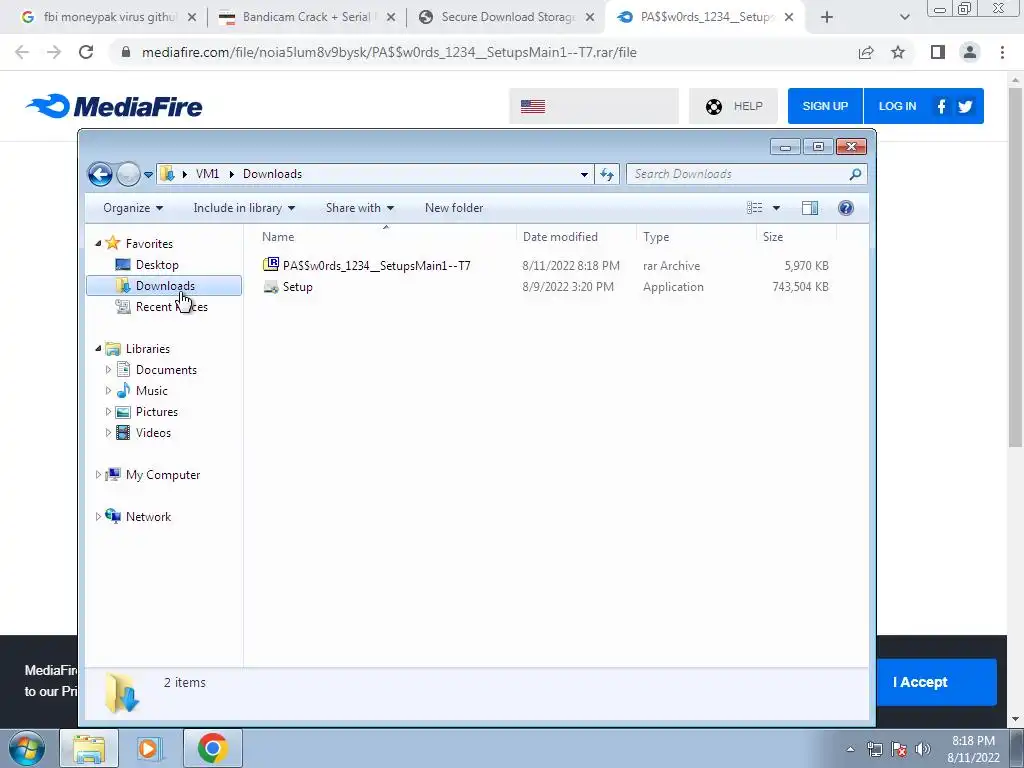Click MediaFire HELP button
The height and width of the screenshot is (768, 1024).
[x=733, y=106]
